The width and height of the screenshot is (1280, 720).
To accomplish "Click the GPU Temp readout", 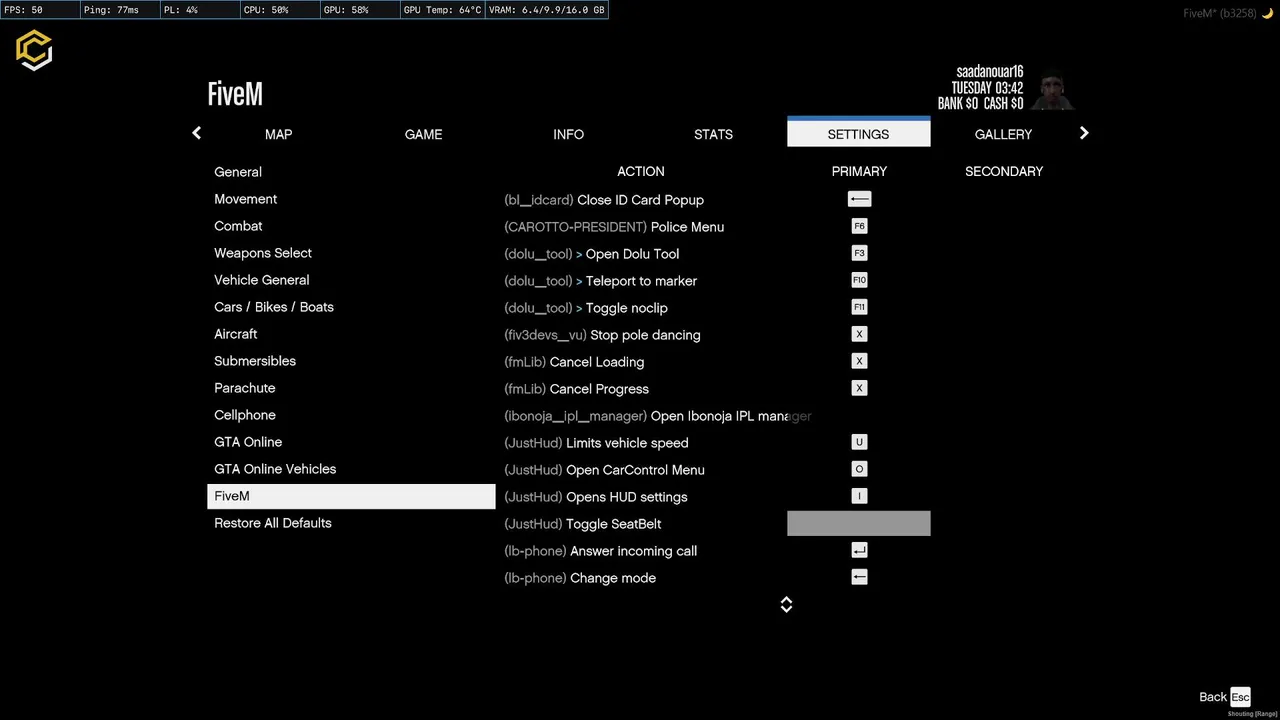I will click(x=442, y=10).
